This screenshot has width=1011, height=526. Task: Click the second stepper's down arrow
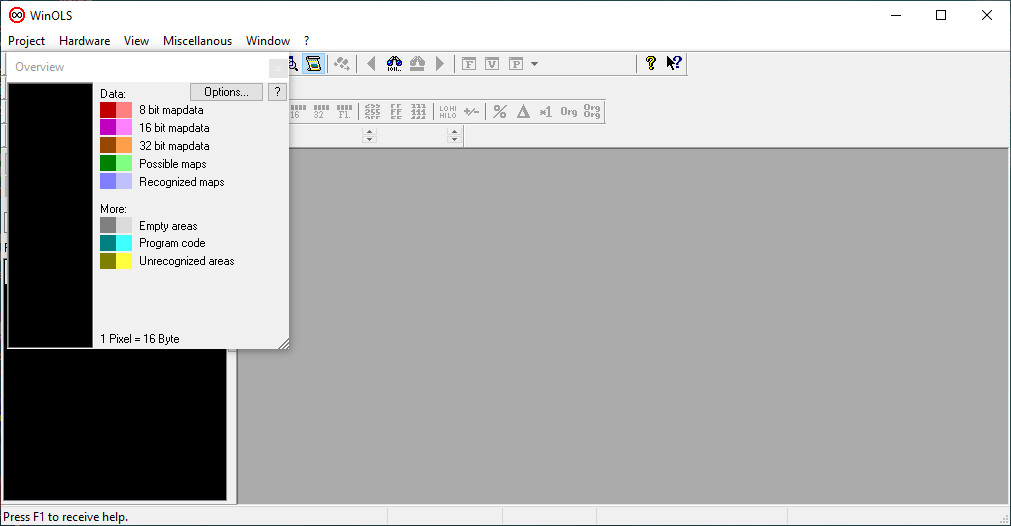[x=454, y=140]
